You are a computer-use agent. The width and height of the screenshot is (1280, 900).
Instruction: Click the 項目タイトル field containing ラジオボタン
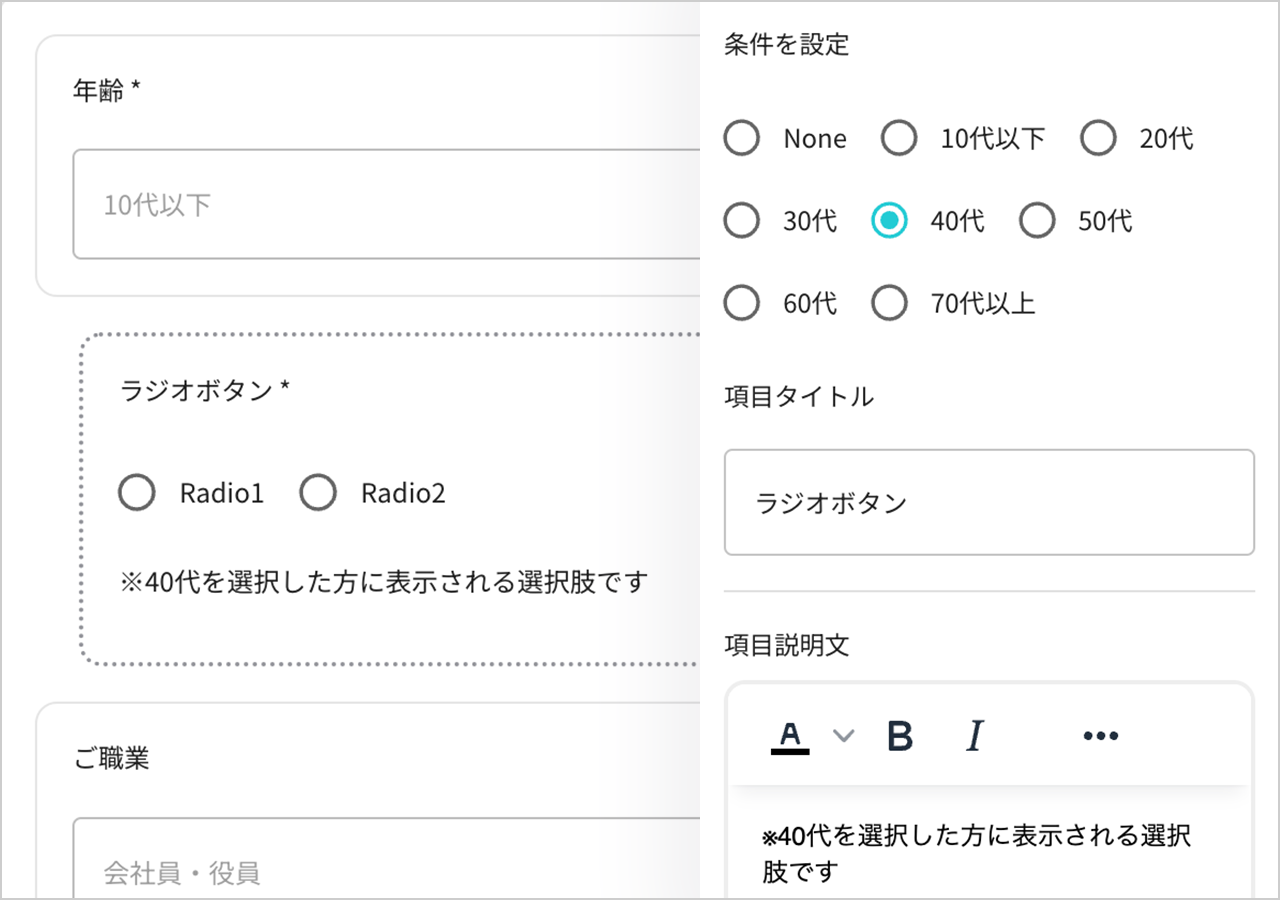click(988, 503)
